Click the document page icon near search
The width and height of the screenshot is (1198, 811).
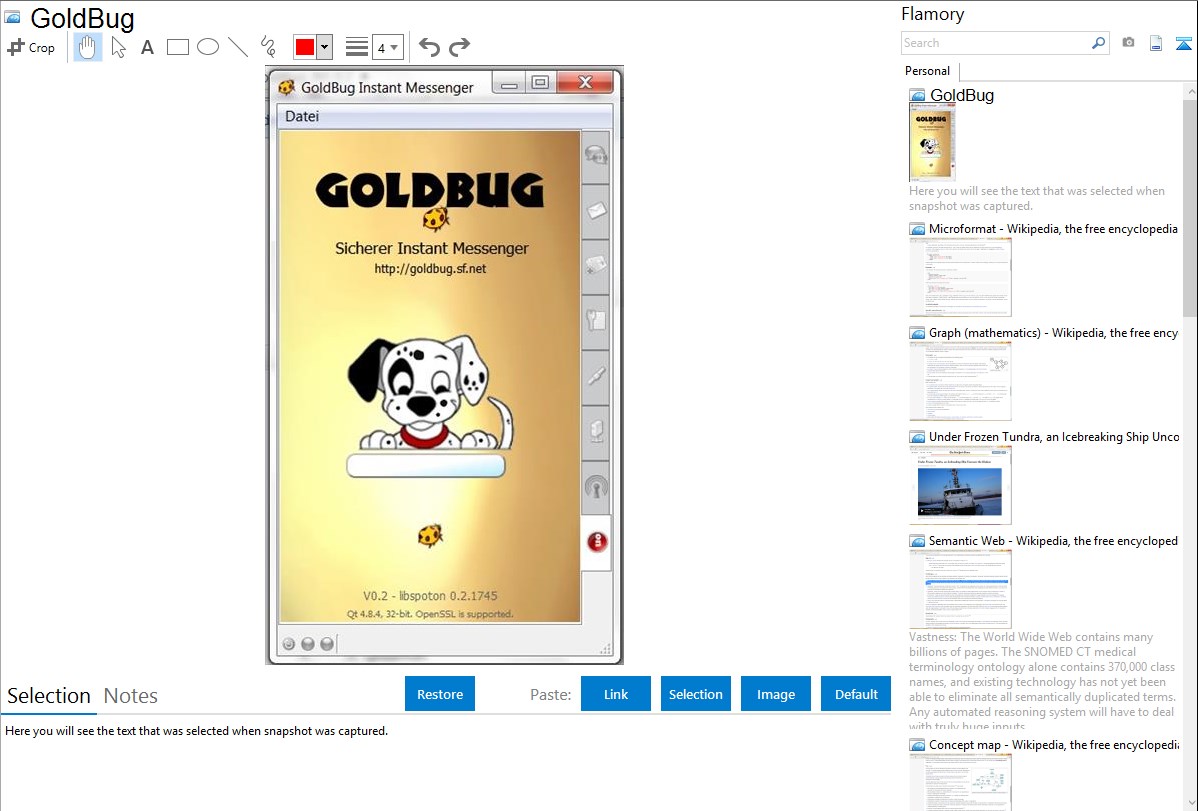(x=1156, y=43)
